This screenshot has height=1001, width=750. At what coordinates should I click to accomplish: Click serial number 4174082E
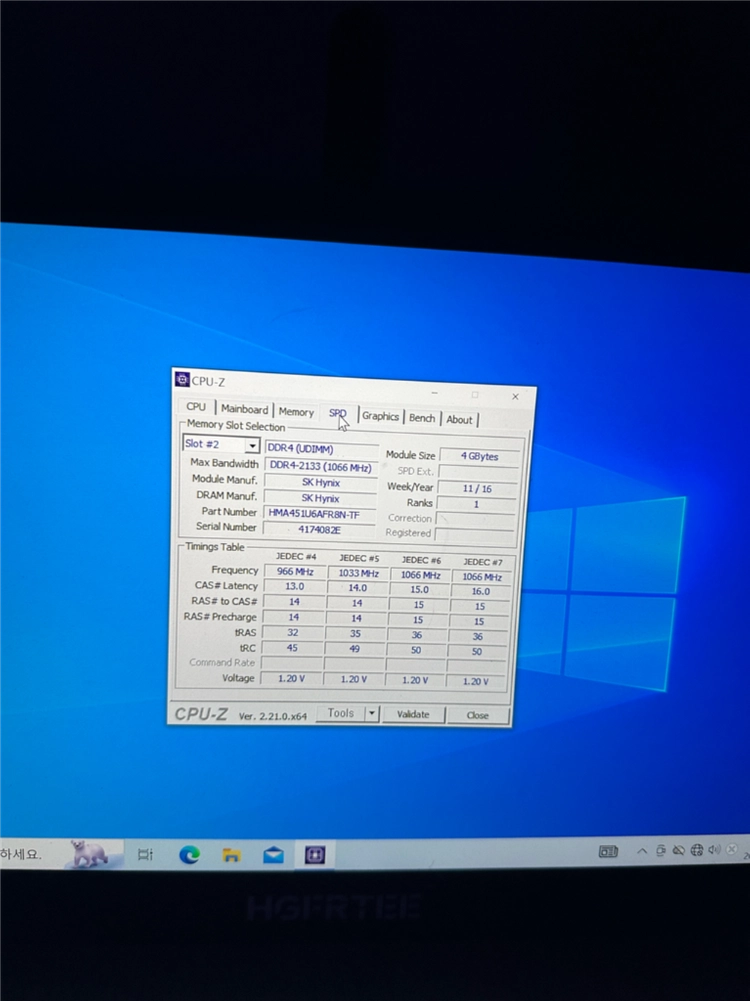319,530
